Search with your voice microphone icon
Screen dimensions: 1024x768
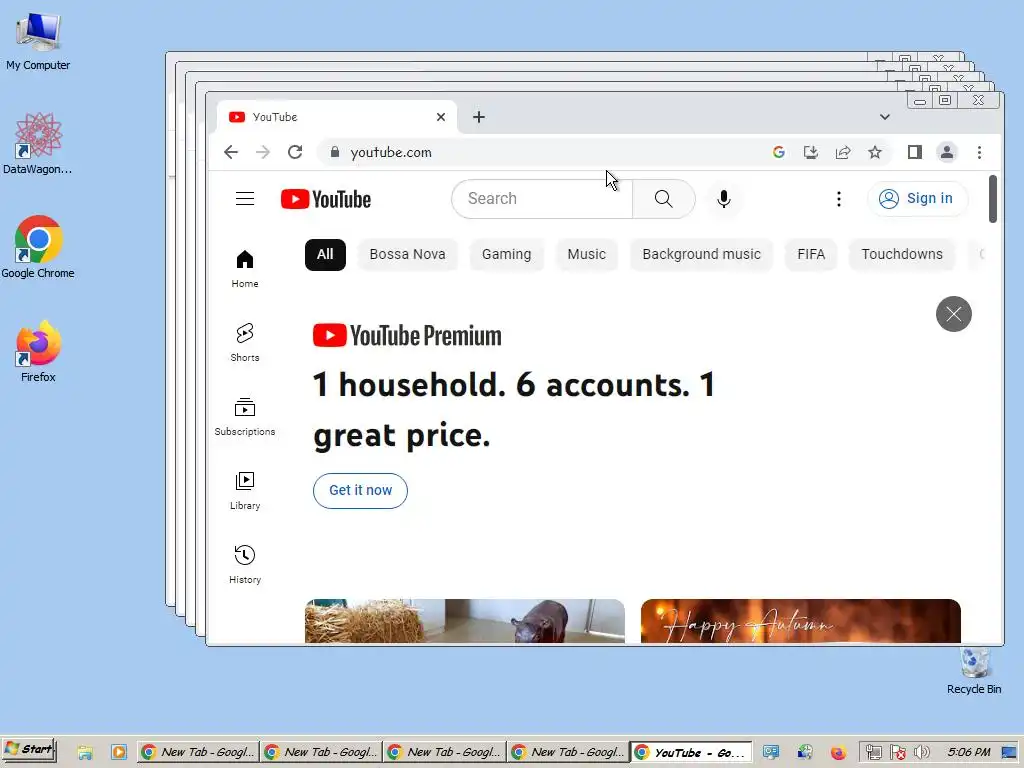tap(724, 199)
